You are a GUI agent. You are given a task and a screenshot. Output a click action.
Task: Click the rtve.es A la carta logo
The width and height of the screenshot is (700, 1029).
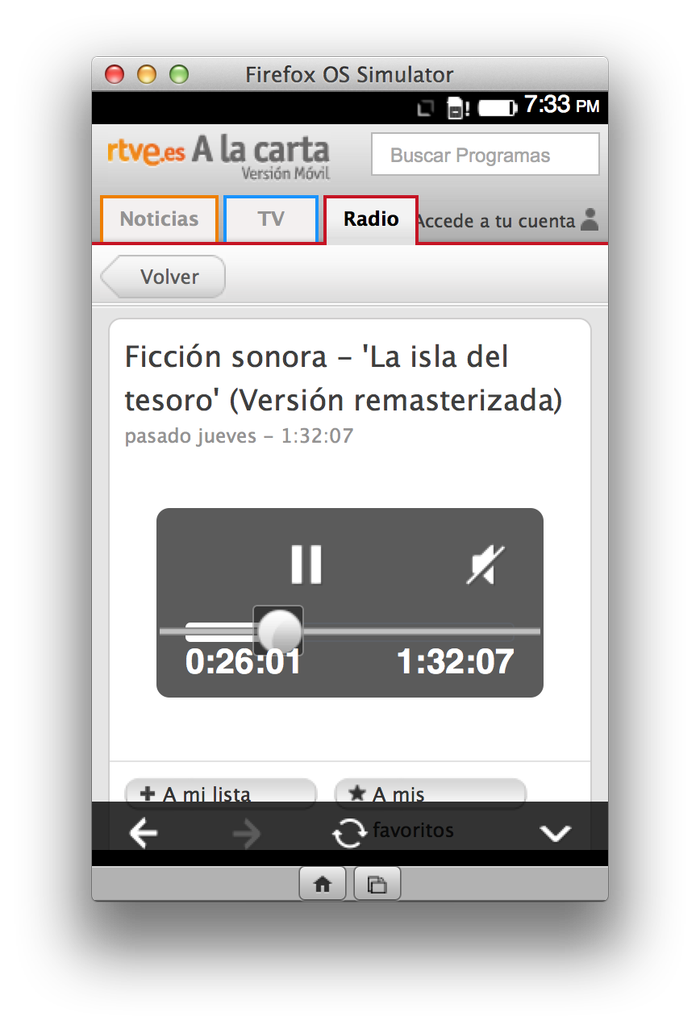click(218, 156)
